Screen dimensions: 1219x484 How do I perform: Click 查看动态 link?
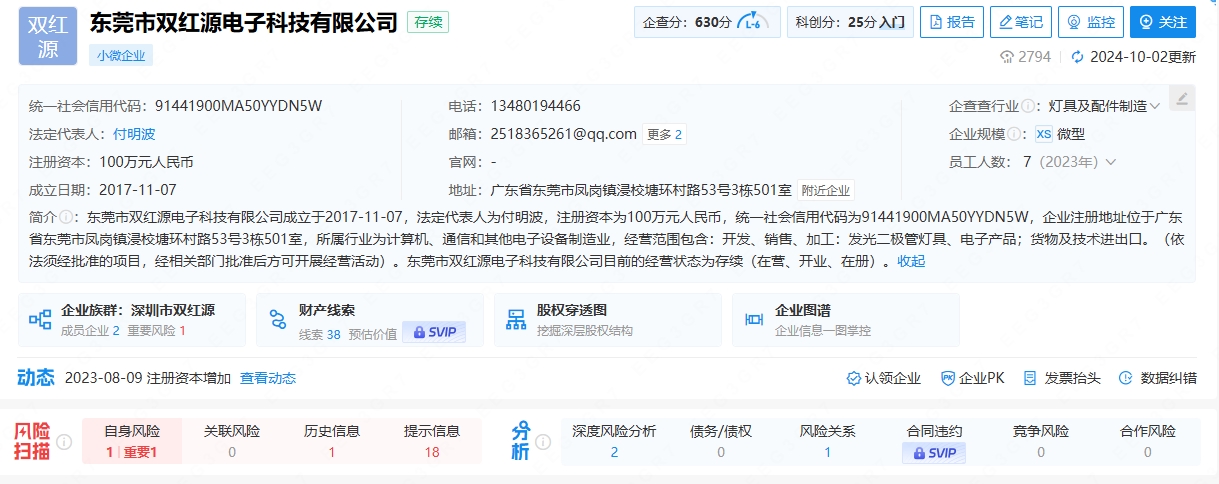pos(268,378)
